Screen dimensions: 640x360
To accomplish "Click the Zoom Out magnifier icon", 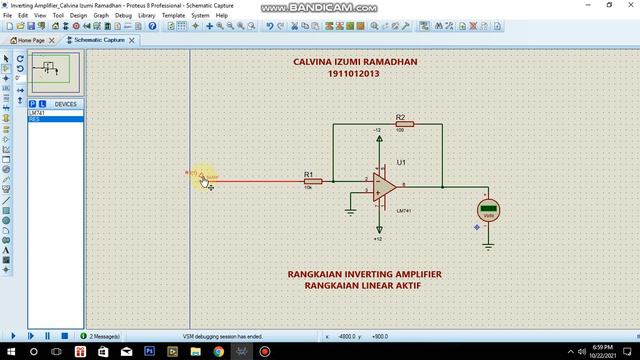I will (231, 26).
